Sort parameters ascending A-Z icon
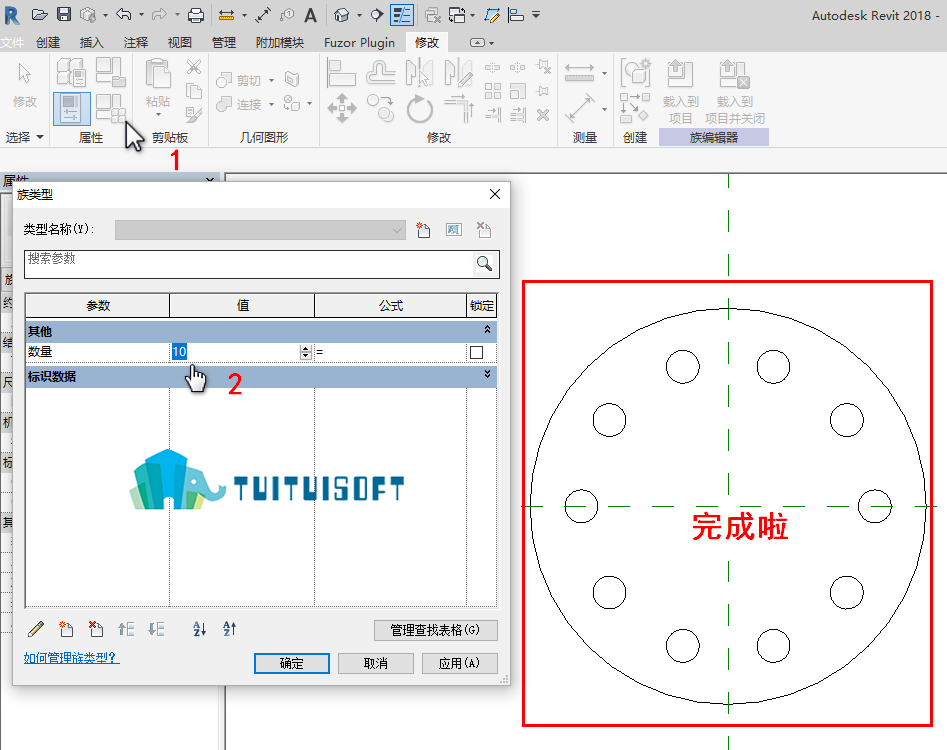This screenshot has width=947, height=750. pyautogui.click(x=200, y=629)
